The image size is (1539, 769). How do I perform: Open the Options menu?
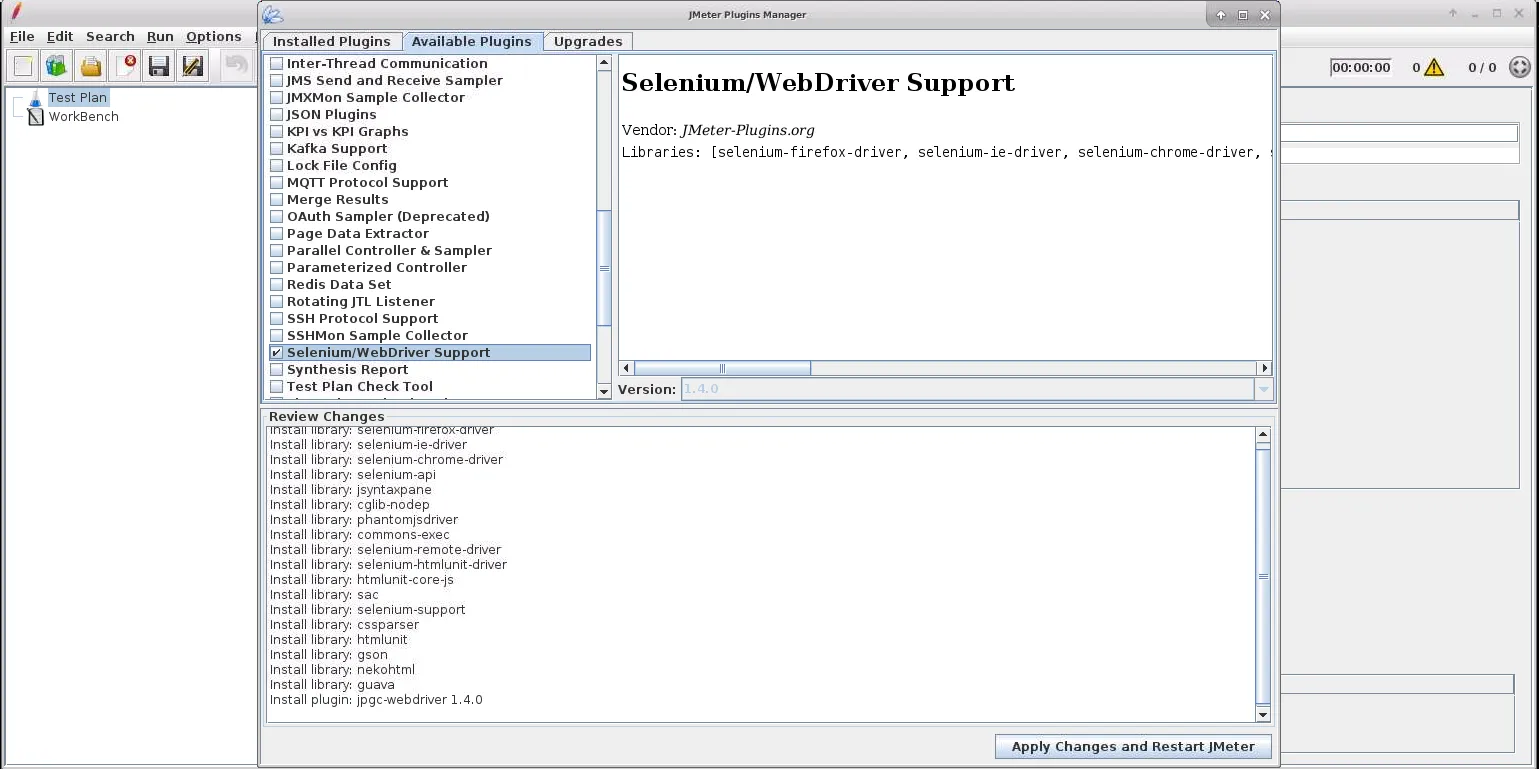[x=214, y=36]
